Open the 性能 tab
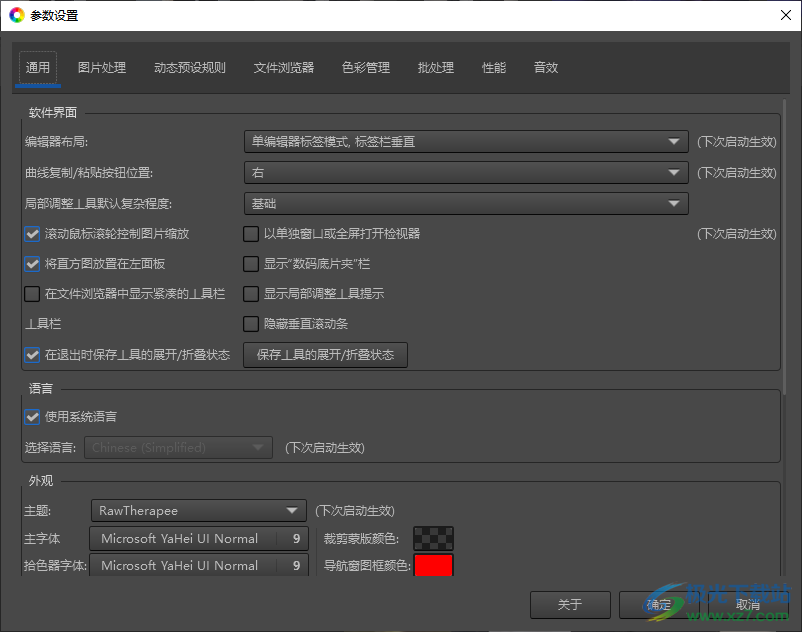 494,67
